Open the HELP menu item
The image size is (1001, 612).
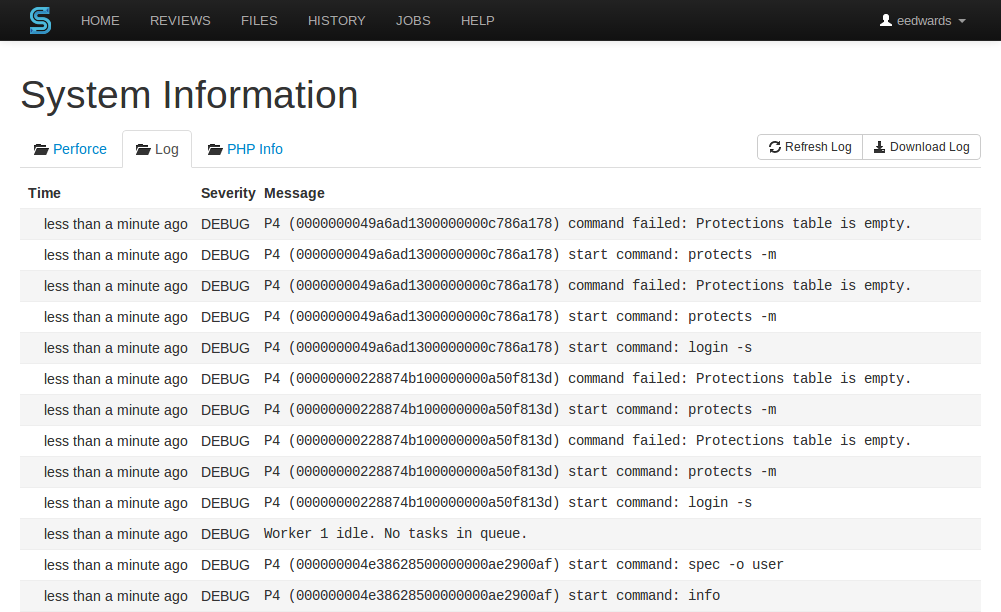point(478,20)
